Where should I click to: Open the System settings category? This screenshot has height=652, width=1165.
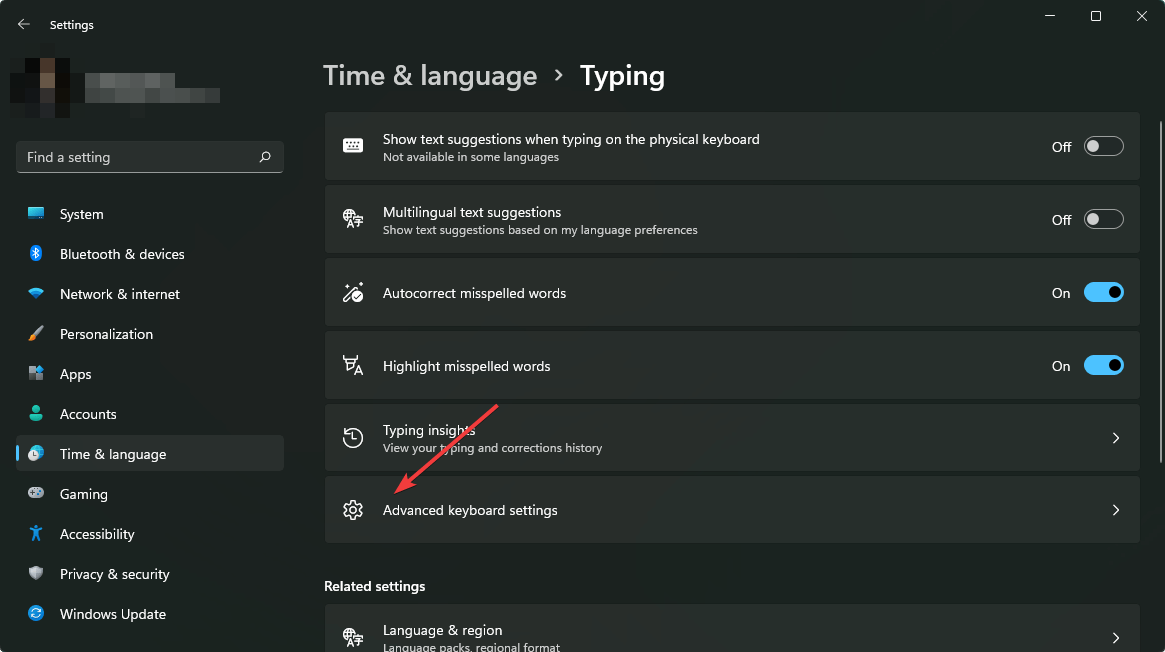[x=149, y=214]
